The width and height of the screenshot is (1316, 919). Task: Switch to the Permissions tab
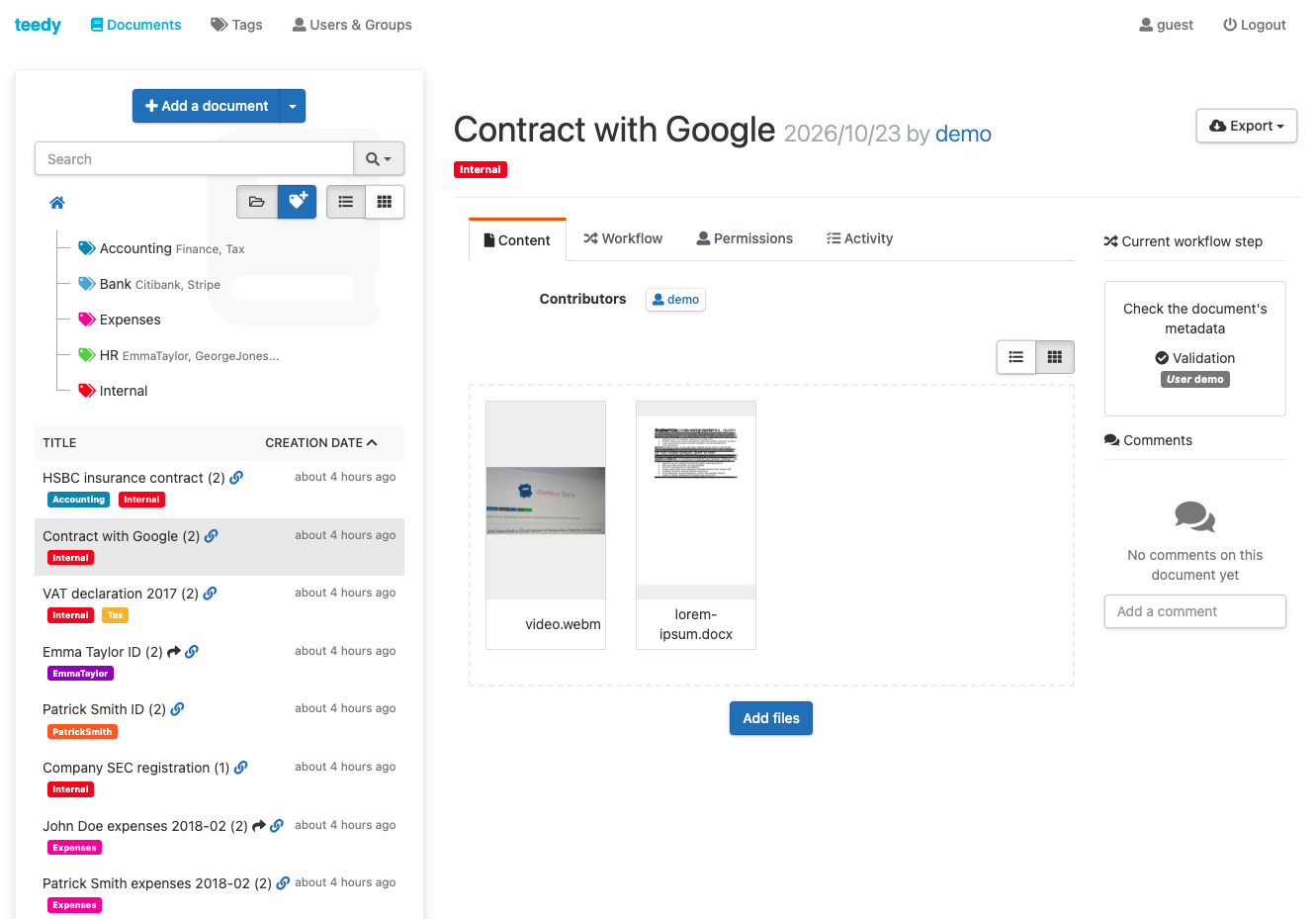point(745,238)
